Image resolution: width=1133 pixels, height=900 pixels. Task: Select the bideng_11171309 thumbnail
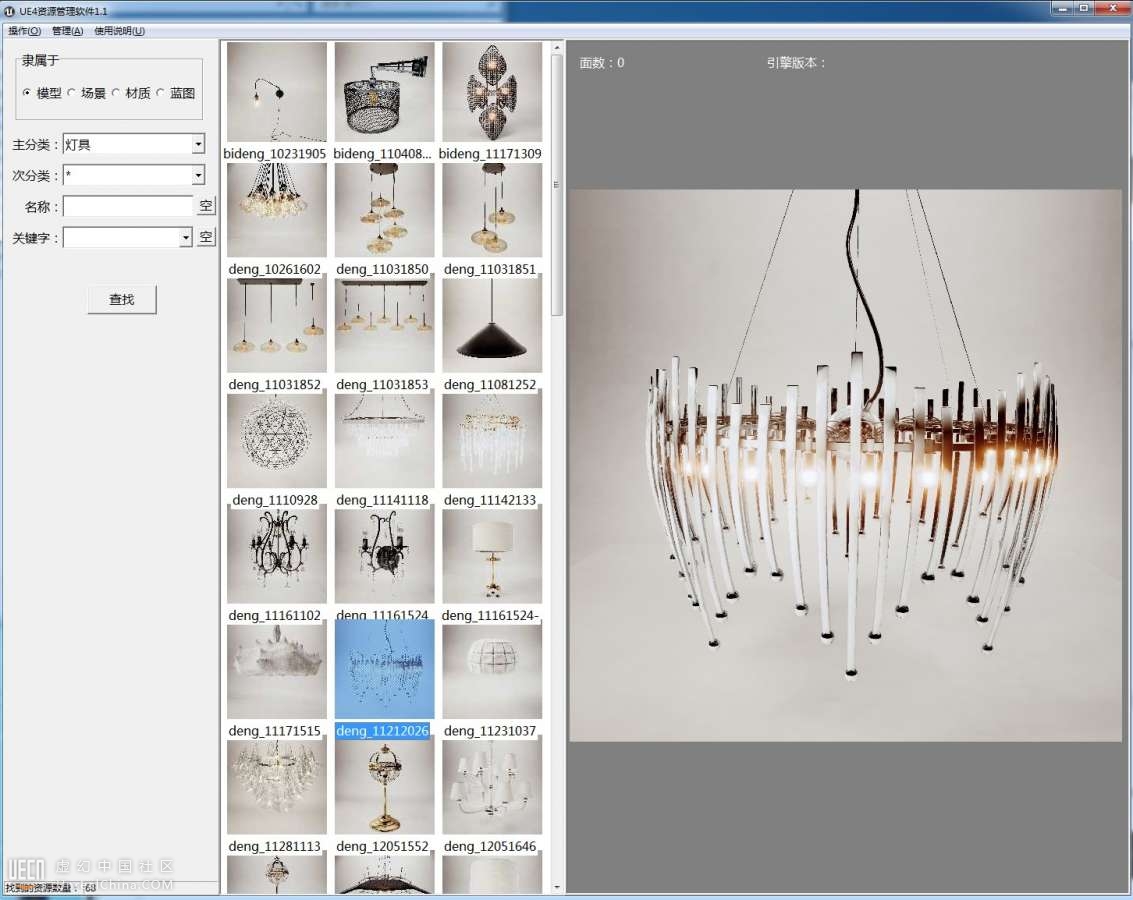click(492, 92)
